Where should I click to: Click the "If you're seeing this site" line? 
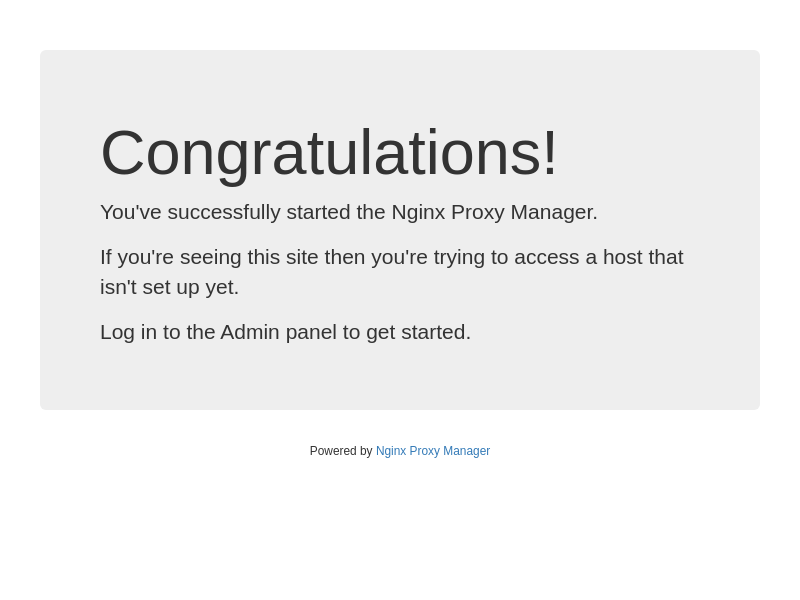coord(391,257)
